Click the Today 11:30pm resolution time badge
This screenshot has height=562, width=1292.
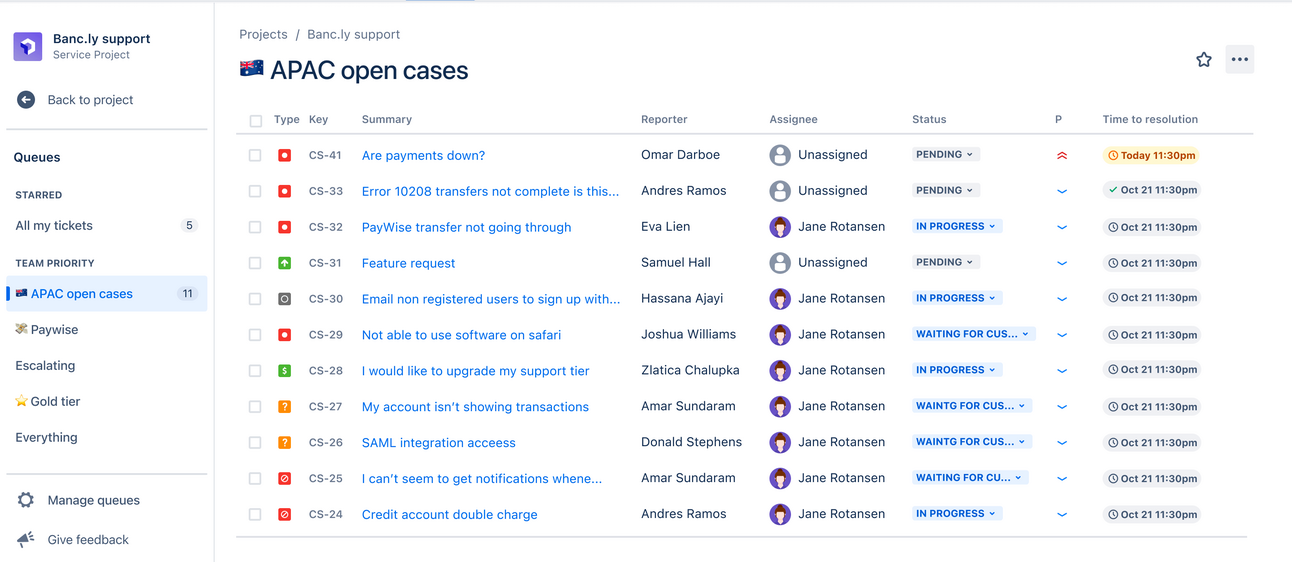pos(1150,155)
